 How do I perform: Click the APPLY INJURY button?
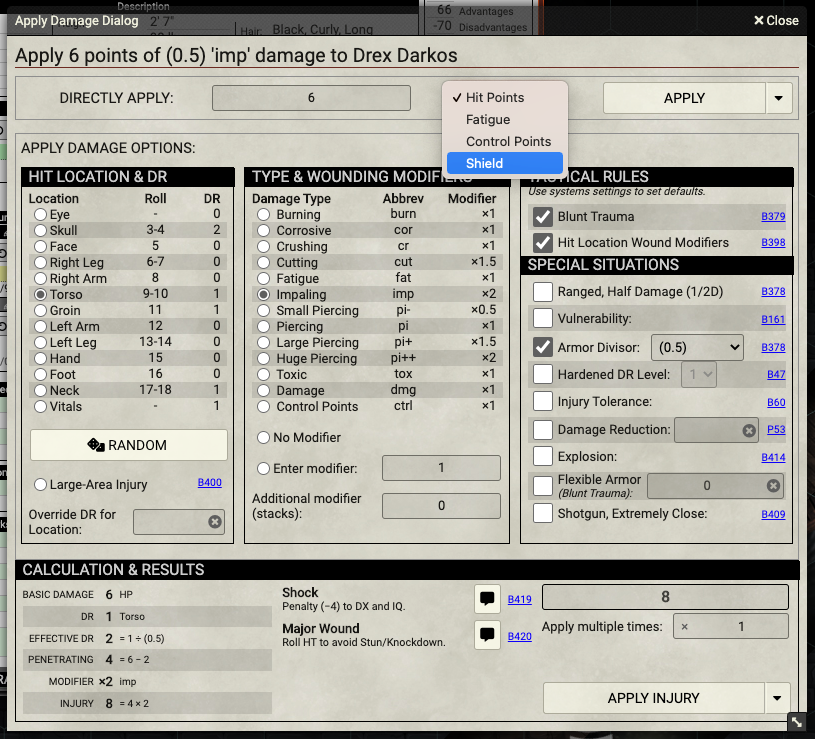click(655, 698)
